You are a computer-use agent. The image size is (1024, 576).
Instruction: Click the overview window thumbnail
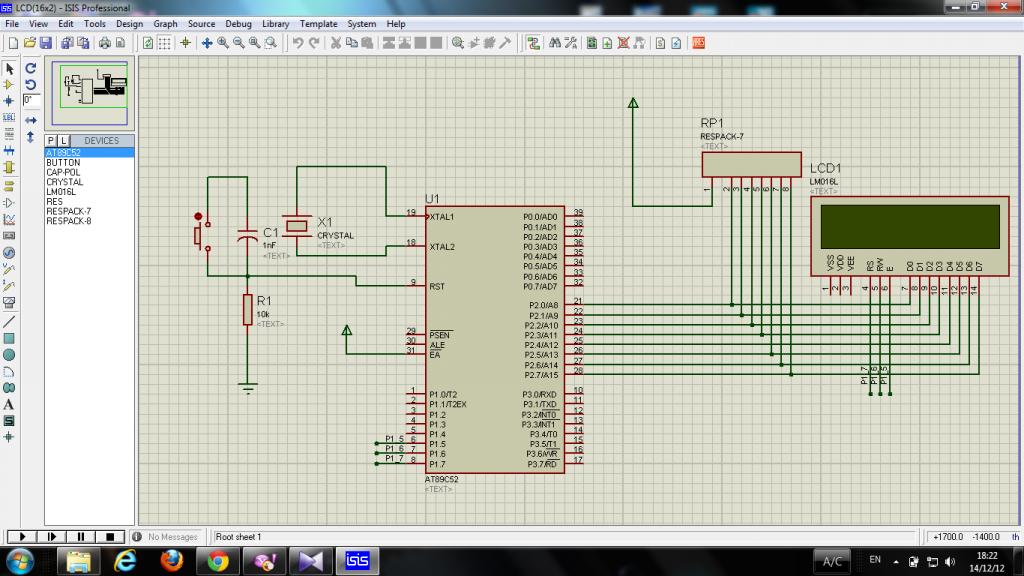pyautogui.click(x=90, y=93)
